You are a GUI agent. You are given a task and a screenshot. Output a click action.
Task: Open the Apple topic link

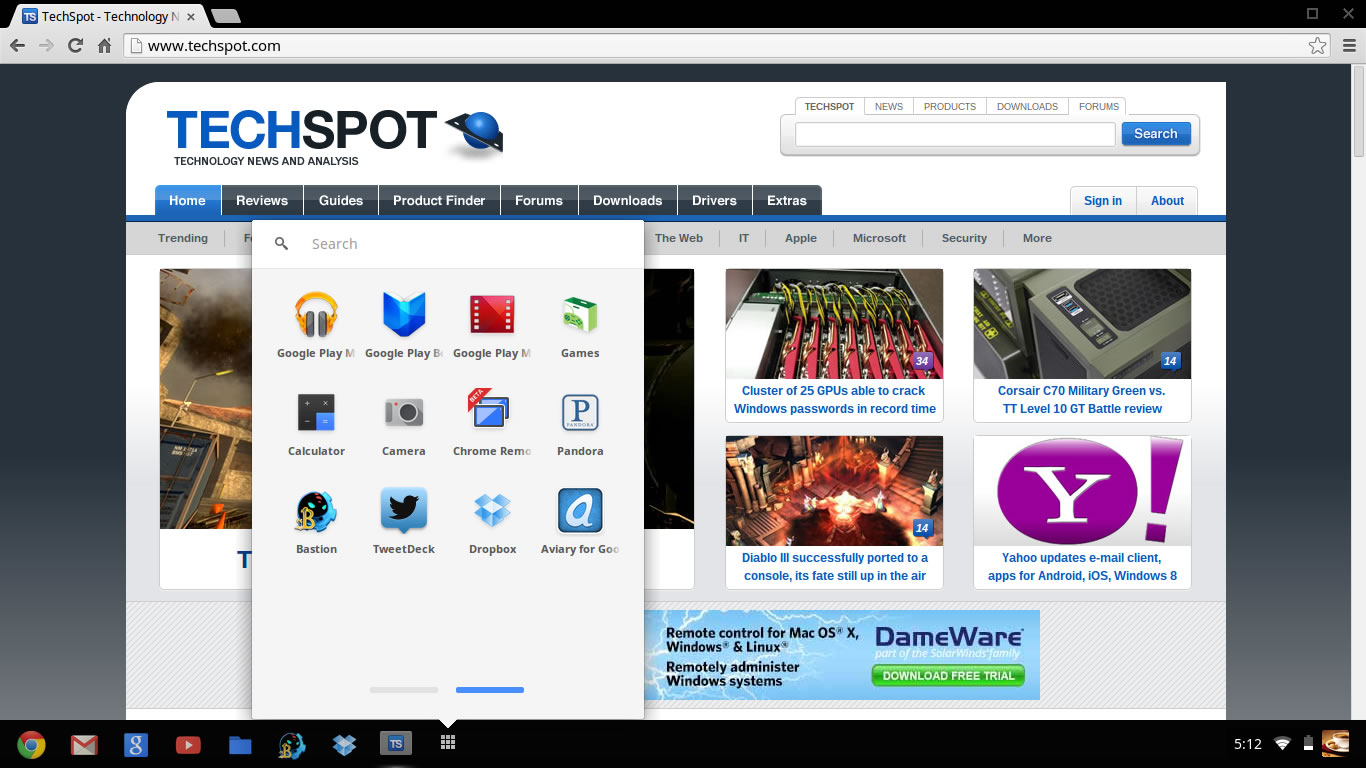coord(801,238)
